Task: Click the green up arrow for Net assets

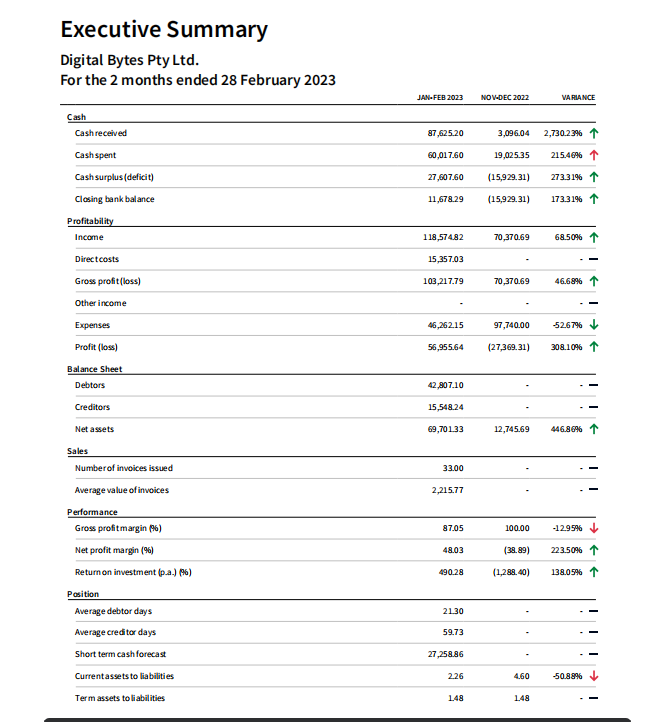Action: tap(593, 429)
